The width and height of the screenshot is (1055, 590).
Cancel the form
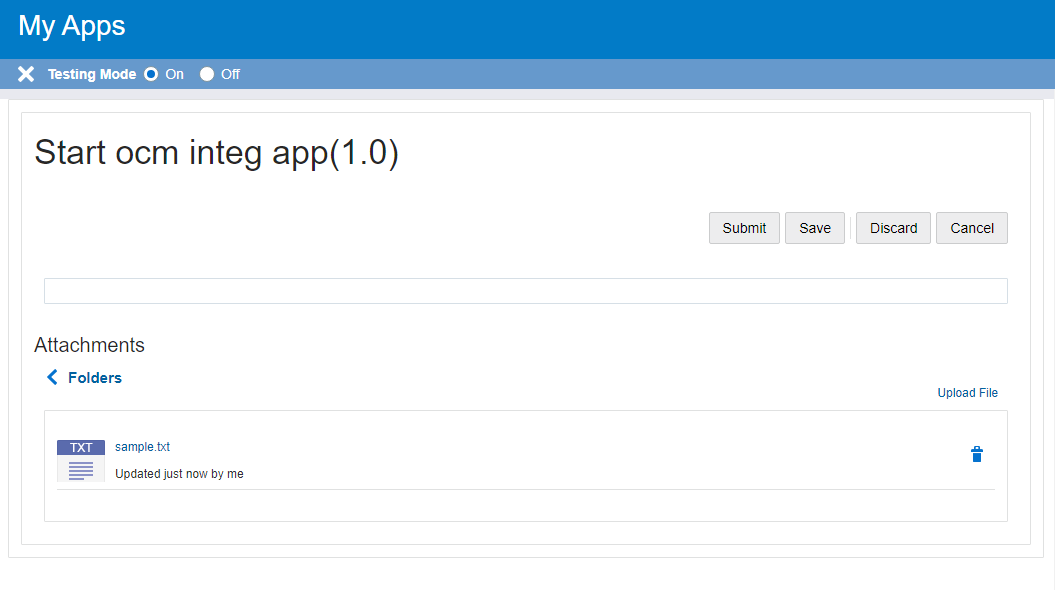(x=972, y=228)
